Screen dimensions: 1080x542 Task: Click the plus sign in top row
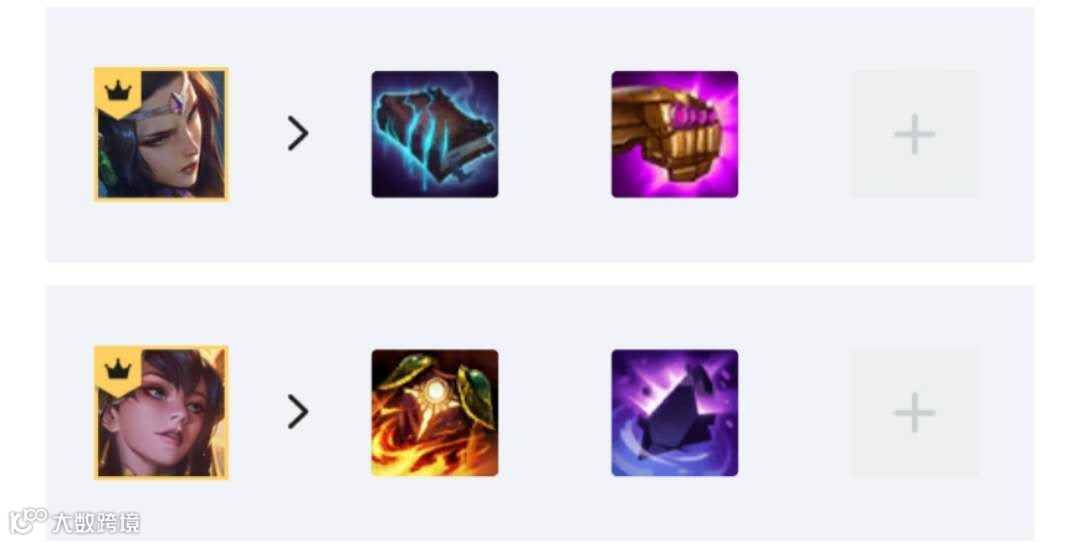914,134
